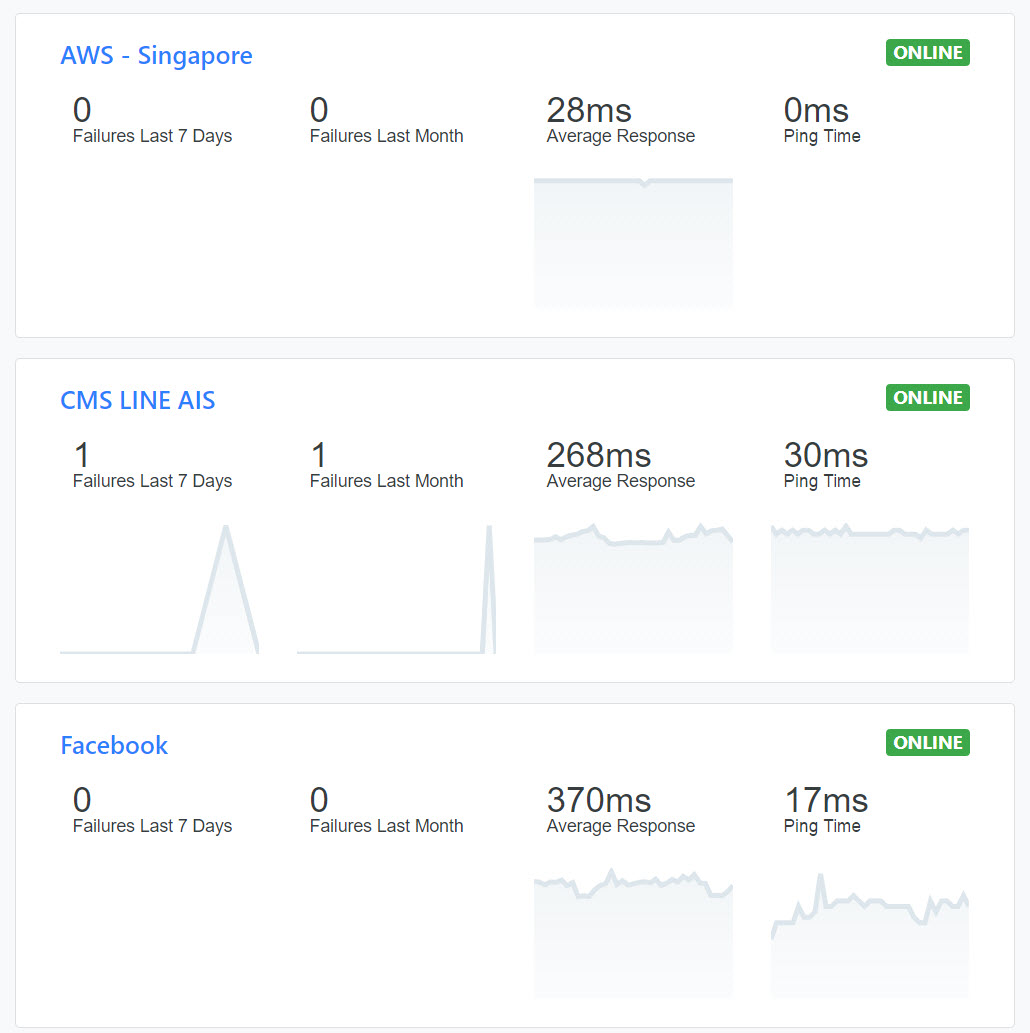Viewport: 1030px width, 1033px height.
Task: Select the 17ms ping time value
Action: coord(826,800)
